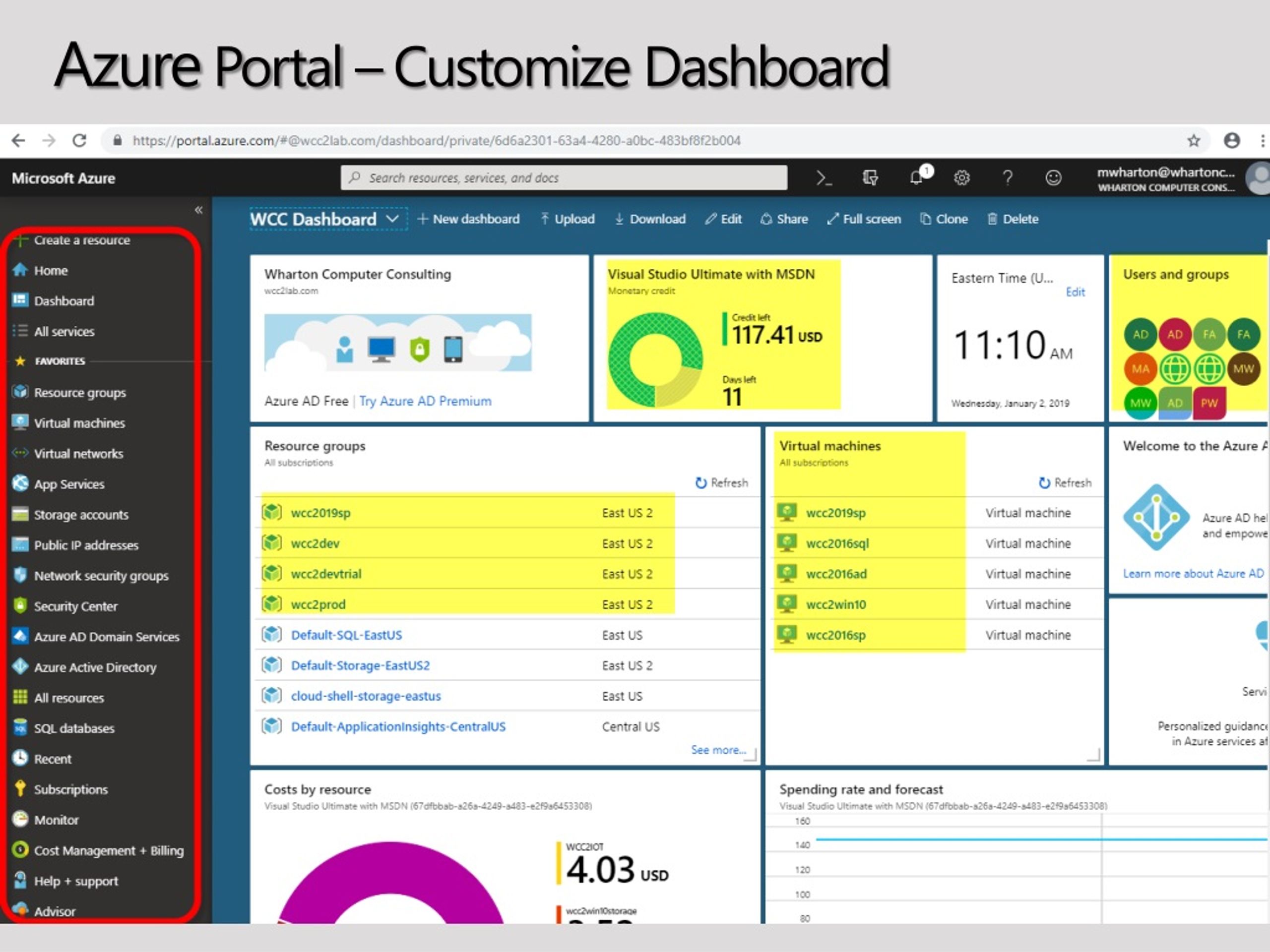Refresh the Resource groups tile
This screenshot has width=1270, height=952.
(x=722, y=483)
